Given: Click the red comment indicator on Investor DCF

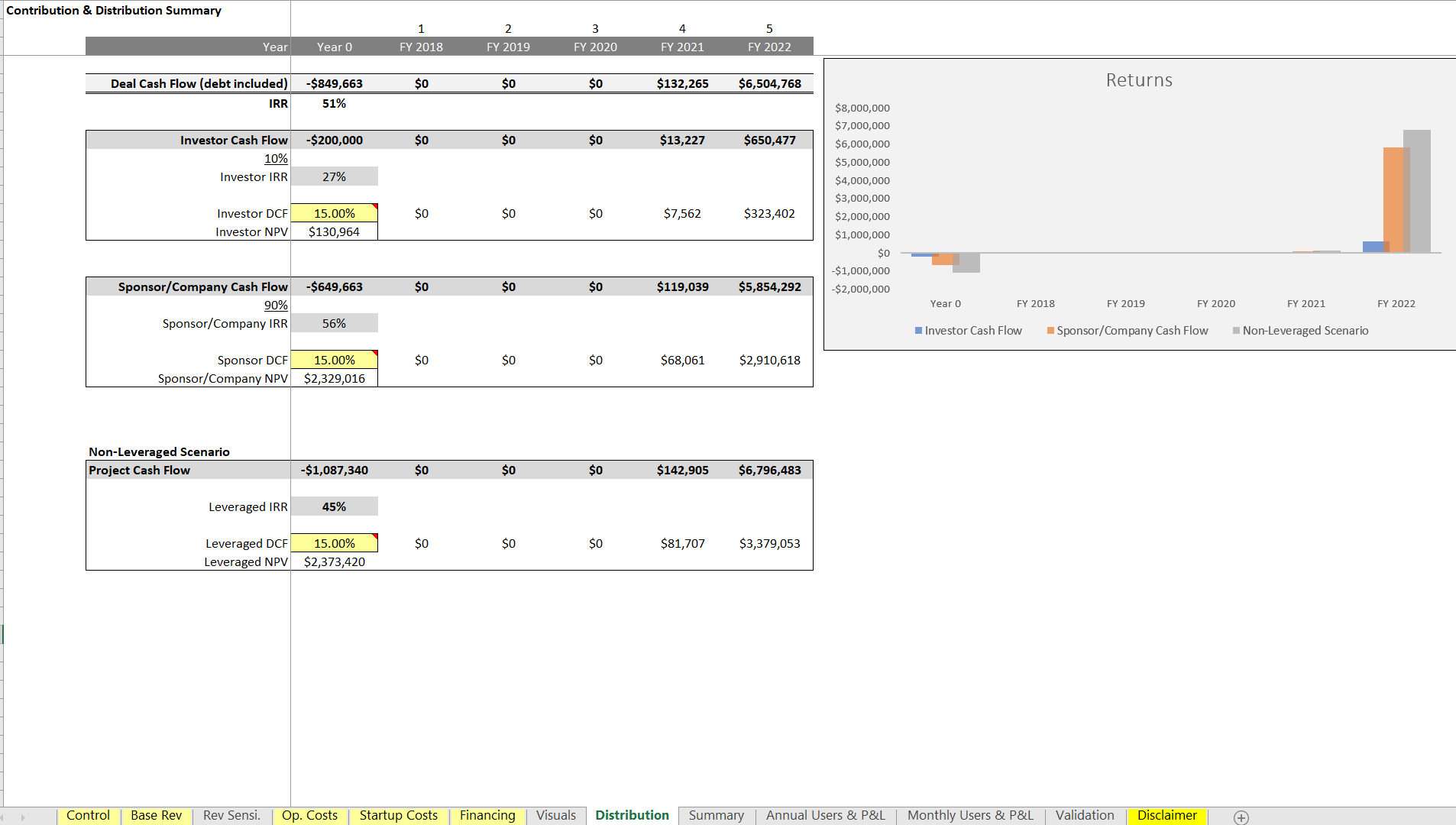Looking at the screenshot, I should point(375,206).
